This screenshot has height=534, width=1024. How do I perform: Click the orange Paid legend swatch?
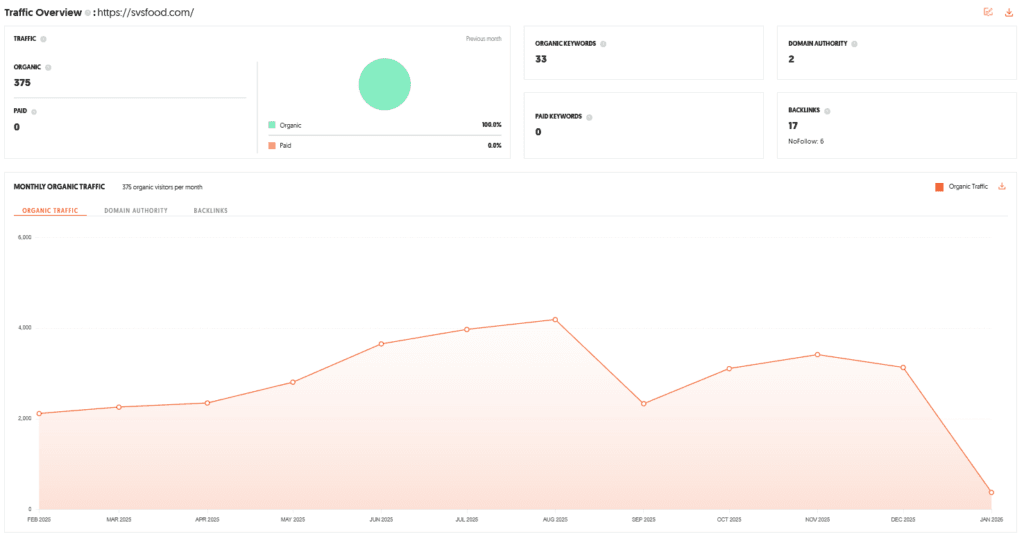tap(272, 145)
